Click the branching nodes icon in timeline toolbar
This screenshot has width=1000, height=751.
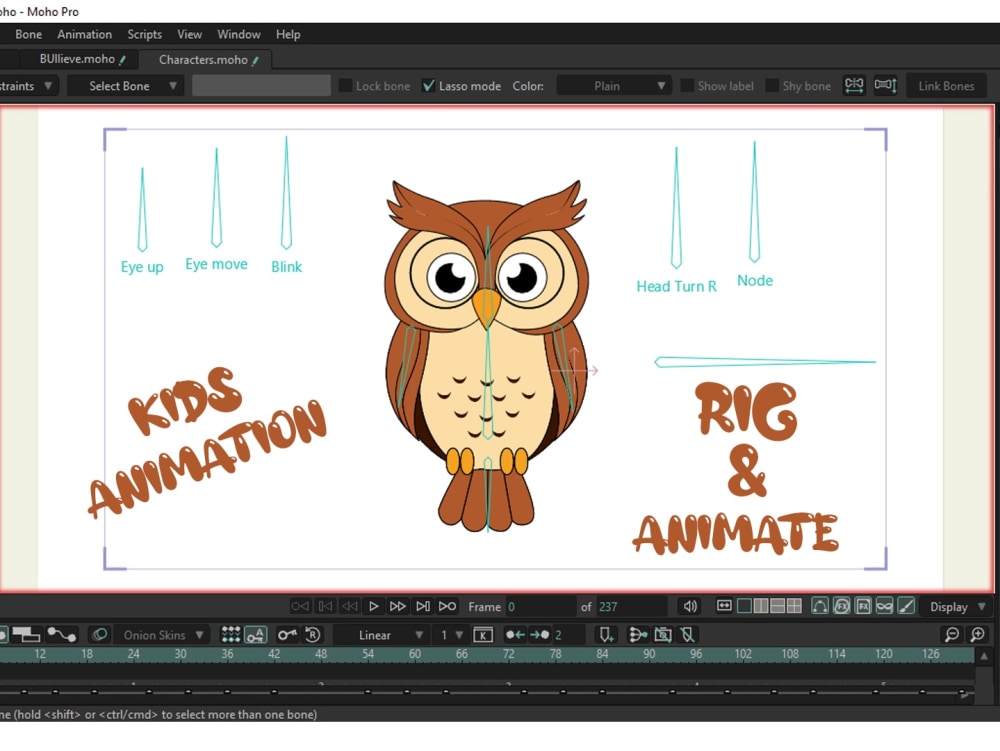[636, 635]
